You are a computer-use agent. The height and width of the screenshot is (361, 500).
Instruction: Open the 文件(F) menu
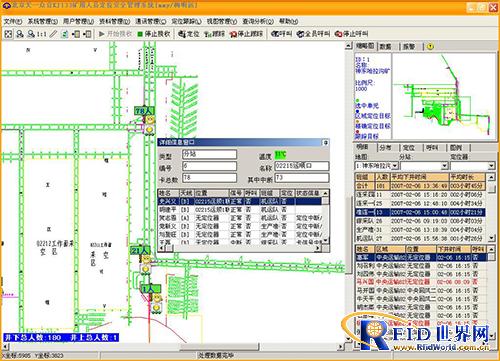[13, 21]
